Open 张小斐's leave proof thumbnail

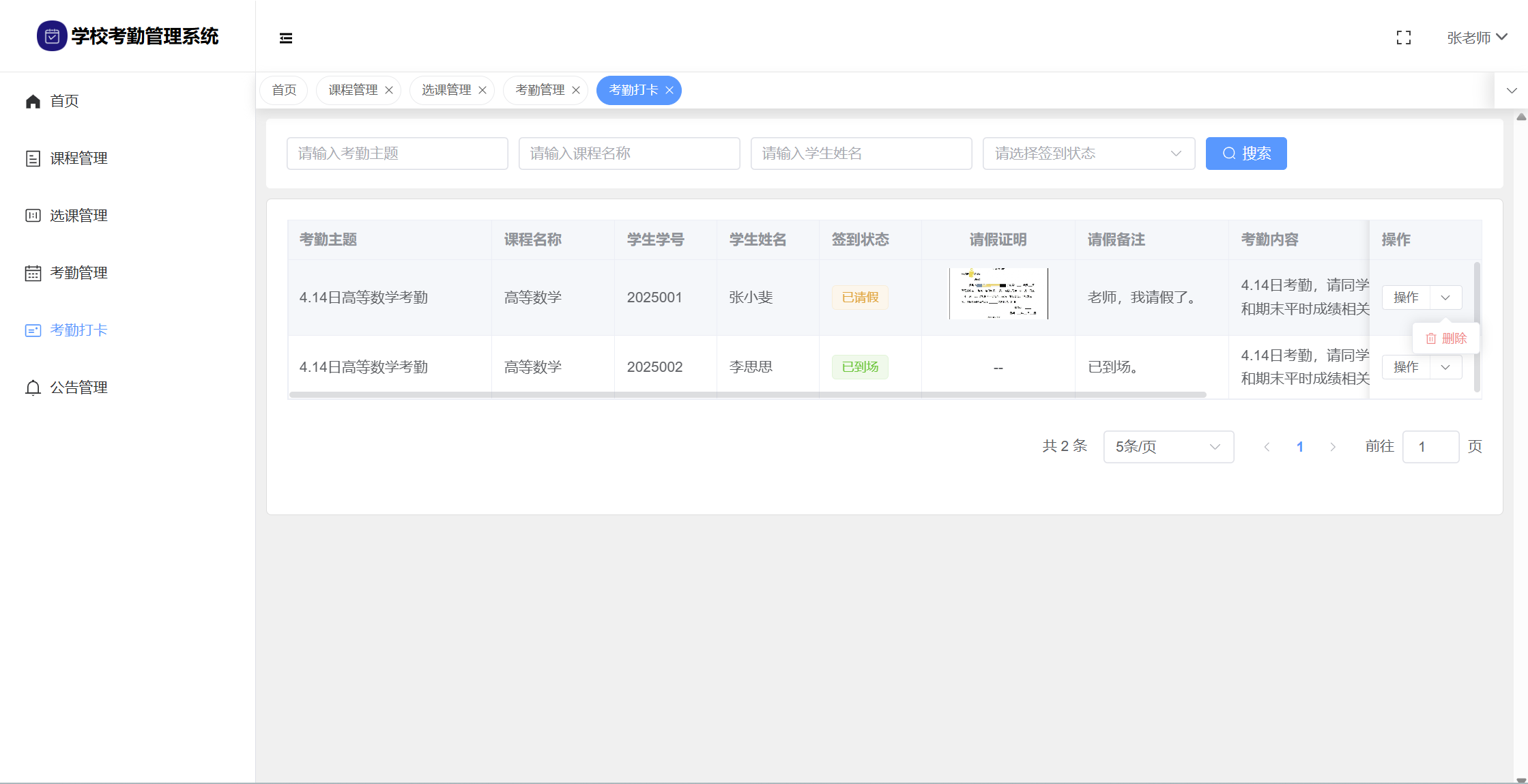998,294
